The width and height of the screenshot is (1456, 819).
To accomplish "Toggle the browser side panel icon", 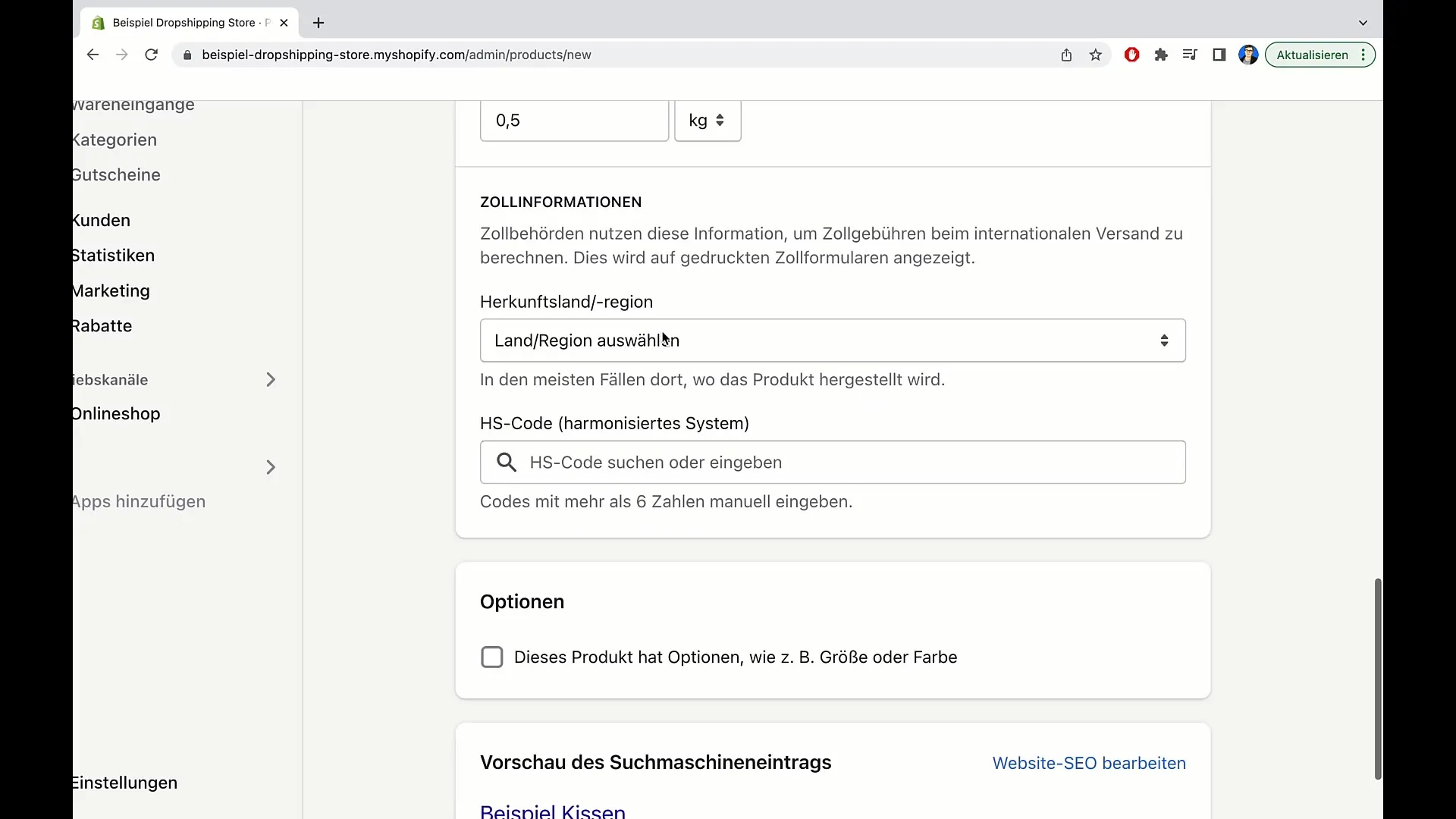I will (x=1219, y=55).
